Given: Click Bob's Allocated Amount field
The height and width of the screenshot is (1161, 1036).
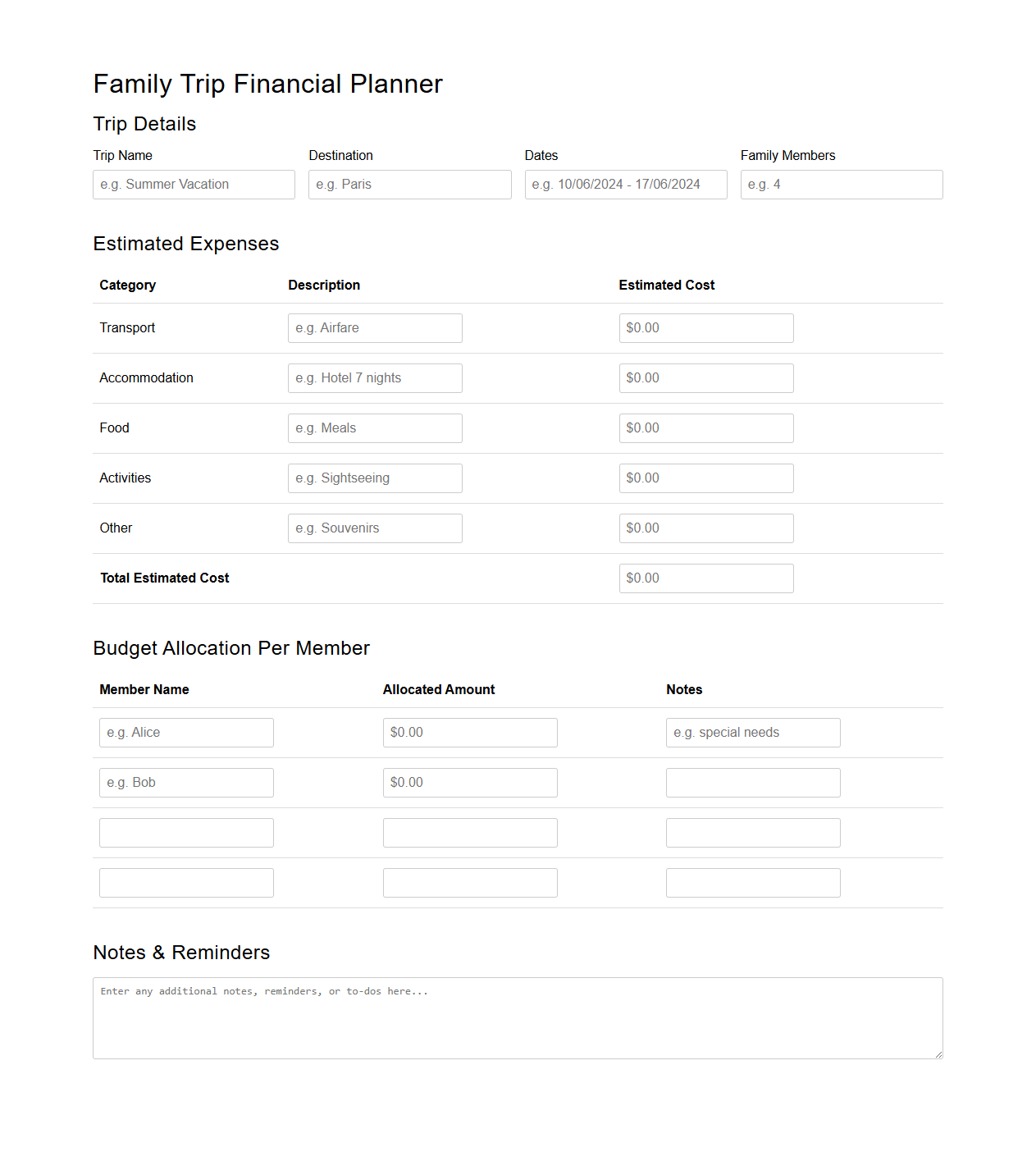Looking at the screenshot, I should click(x=469, y=782).
